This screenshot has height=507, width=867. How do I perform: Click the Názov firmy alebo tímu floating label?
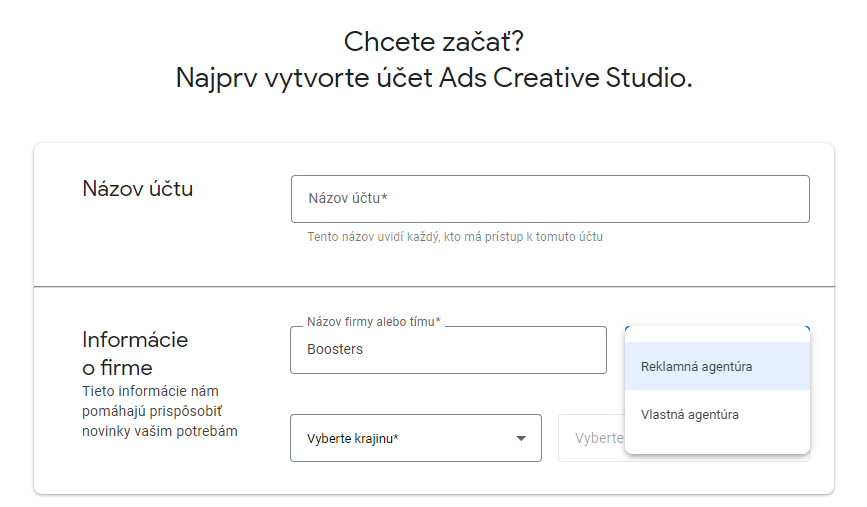374,322
